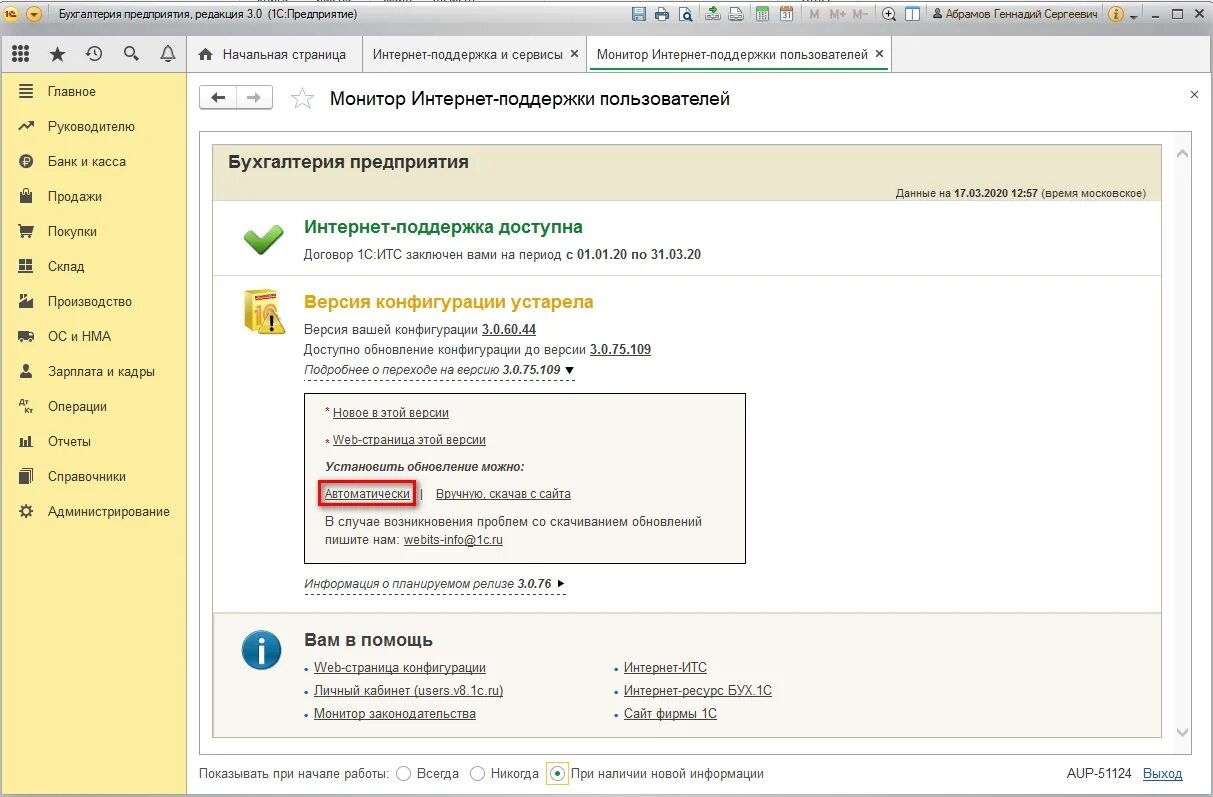Open Print Preview icon
This screenshot has height=797, width=1213.
(x=685, y=14)
